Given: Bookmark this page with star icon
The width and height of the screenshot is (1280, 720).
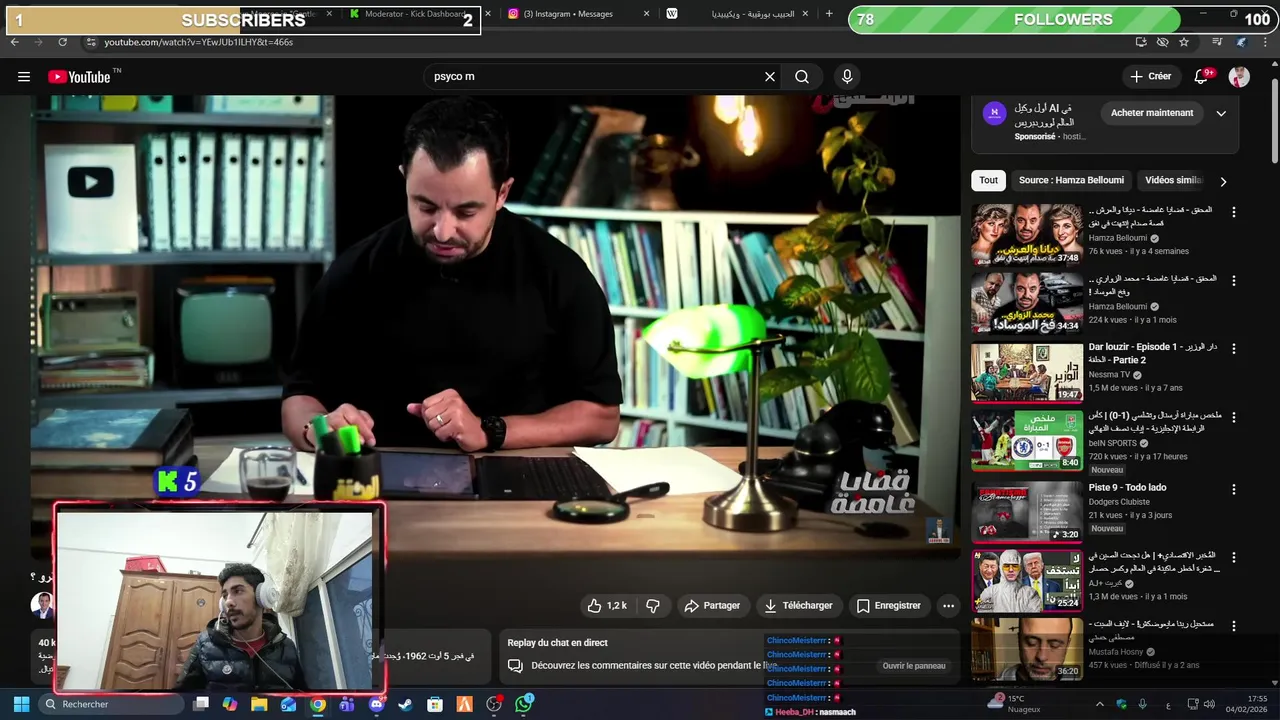Looking at the screenshot, I should 1184,42.
